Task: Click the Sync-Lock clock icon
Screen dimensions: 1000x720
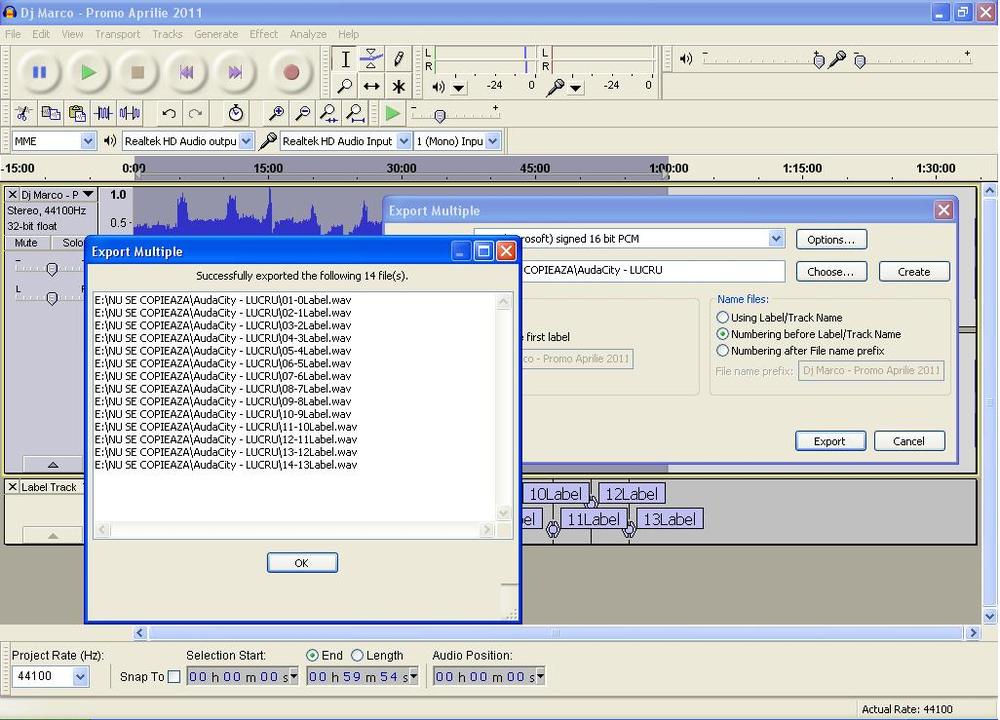Action: 235,114
